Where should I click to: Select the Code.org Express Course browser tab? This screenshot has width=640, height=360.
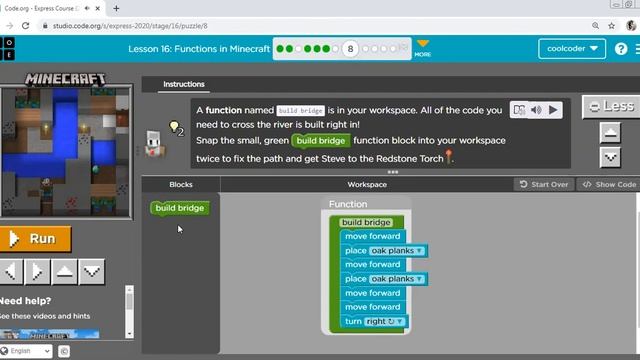(52, 8)
